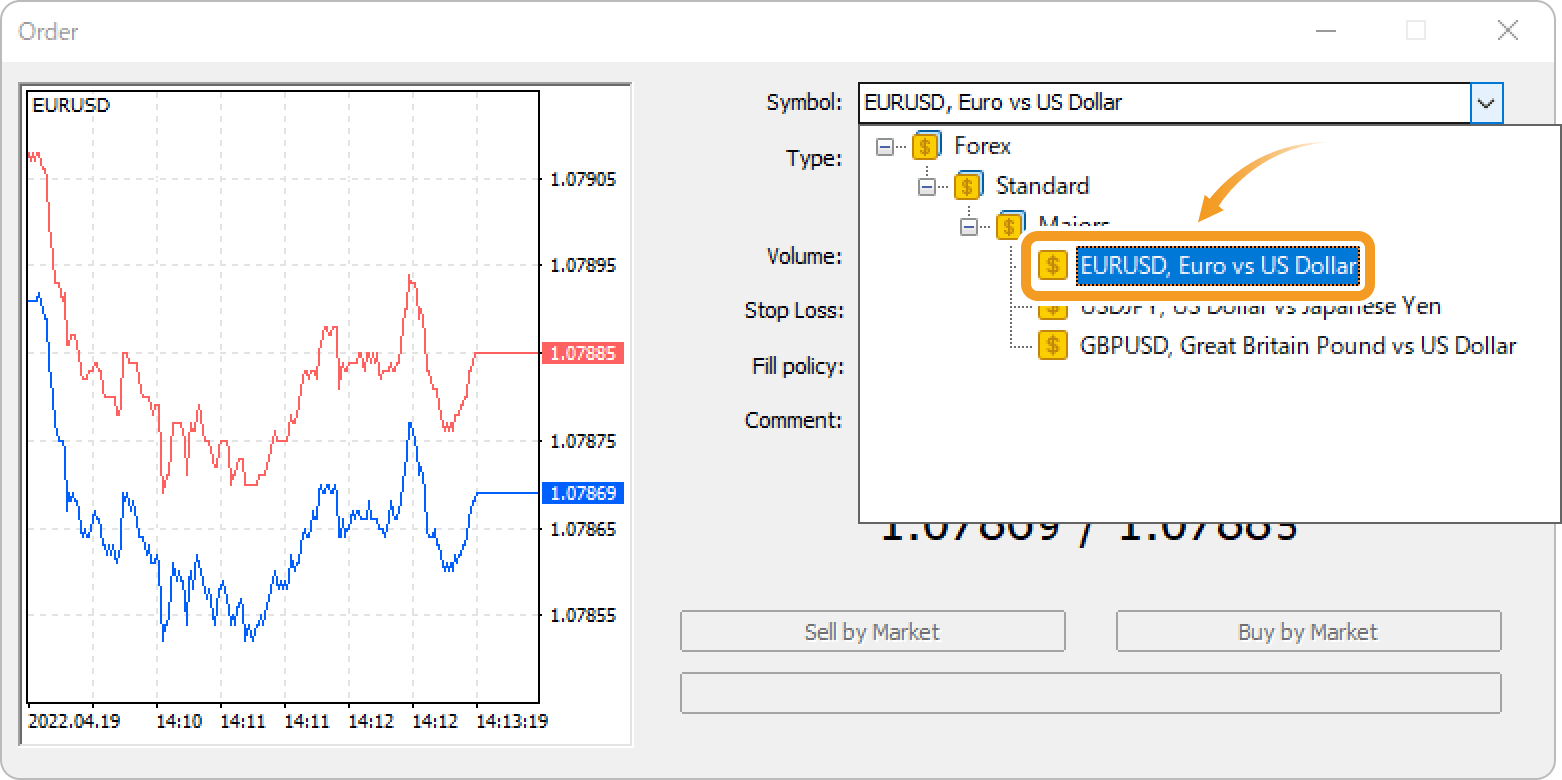Click the Stop Loss: field label
Image resolution: width=1562 pixels, height=780 pixels.
pyautogui.click(x=794, y=311)
